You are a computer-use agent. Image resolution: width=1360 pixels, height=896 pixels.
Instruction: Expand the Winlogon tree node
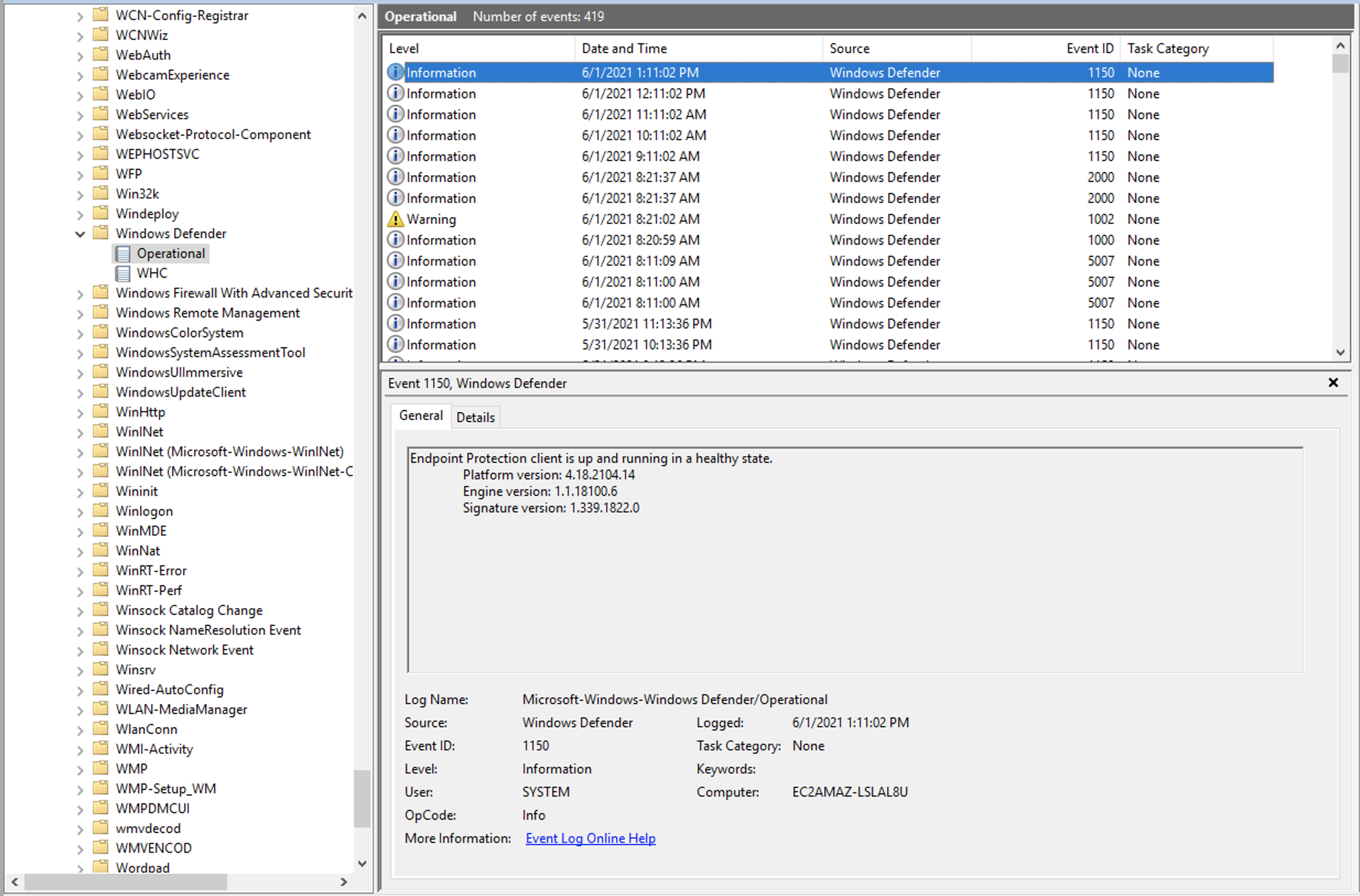(x=80, y=511)
